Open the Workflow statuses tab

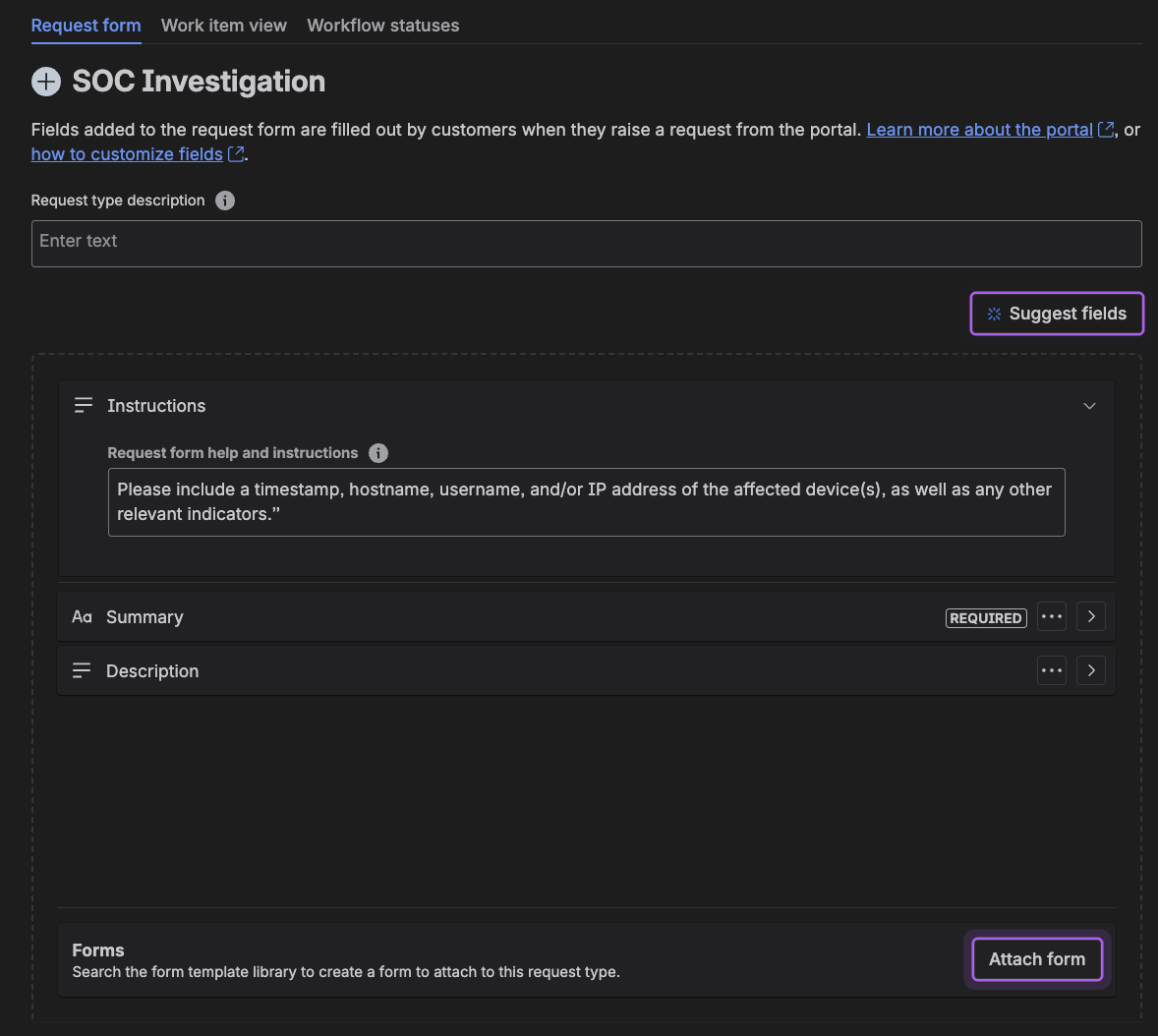383,26
